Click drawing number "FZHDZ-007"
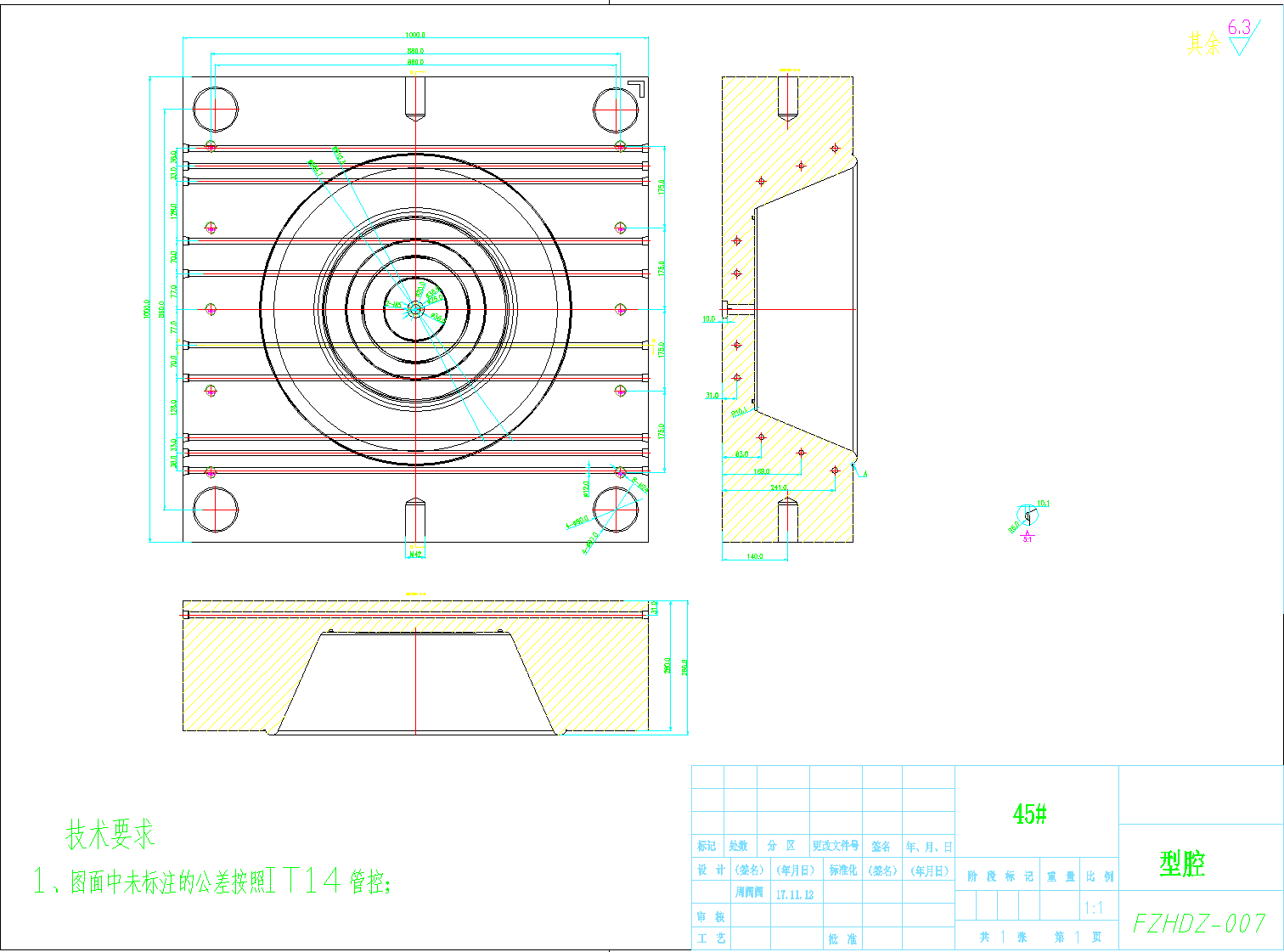 pos(1199,922)
